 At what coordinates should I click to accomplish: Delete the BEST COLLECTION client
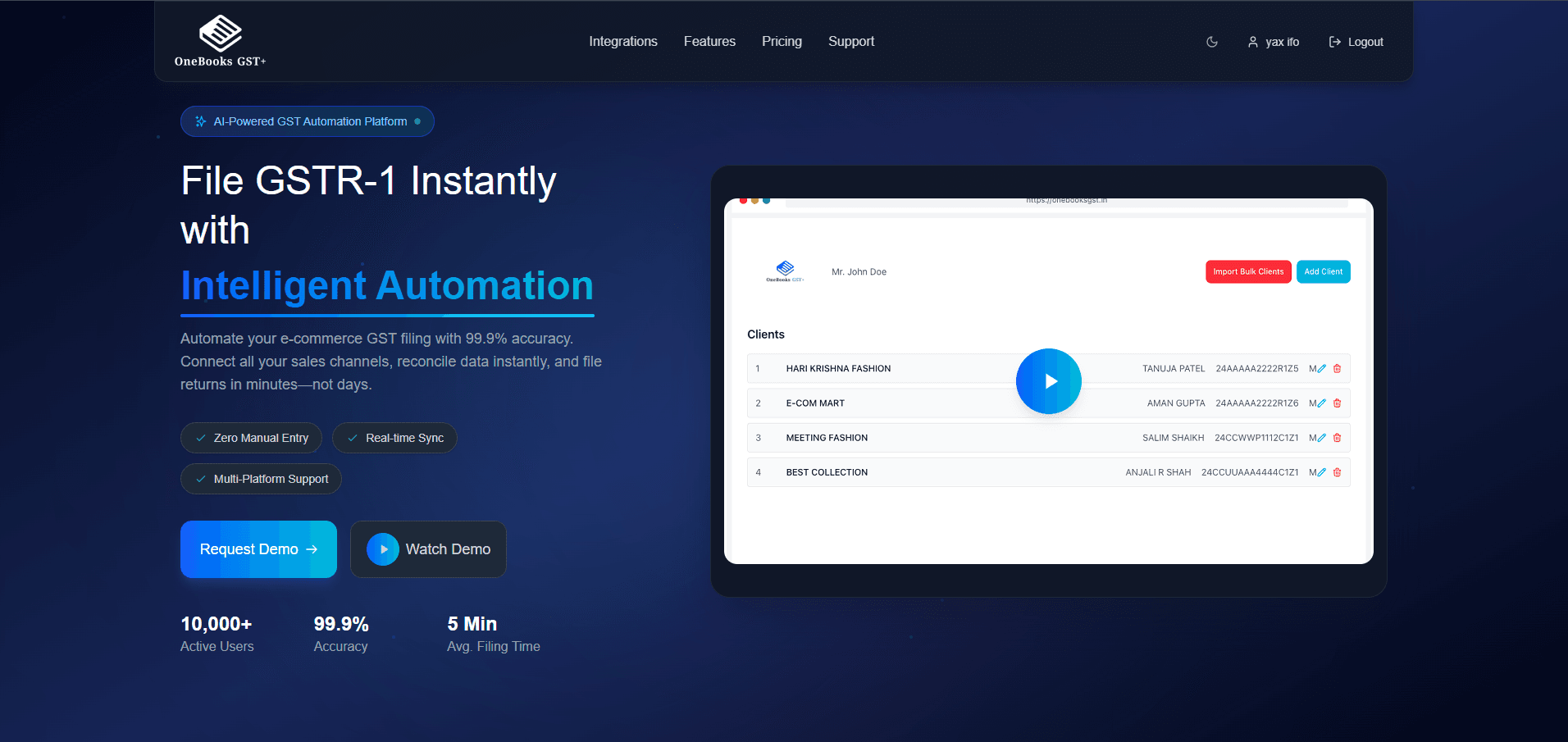click(x=1337, y=472)
